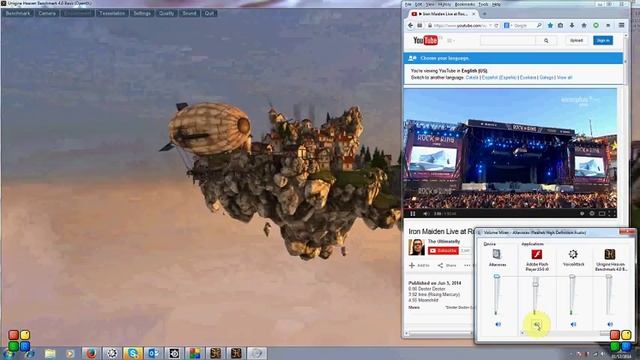Viewport: 640px width, 360px height.
Task: Click the YouTube Upload button
Action: click(576, 40)
